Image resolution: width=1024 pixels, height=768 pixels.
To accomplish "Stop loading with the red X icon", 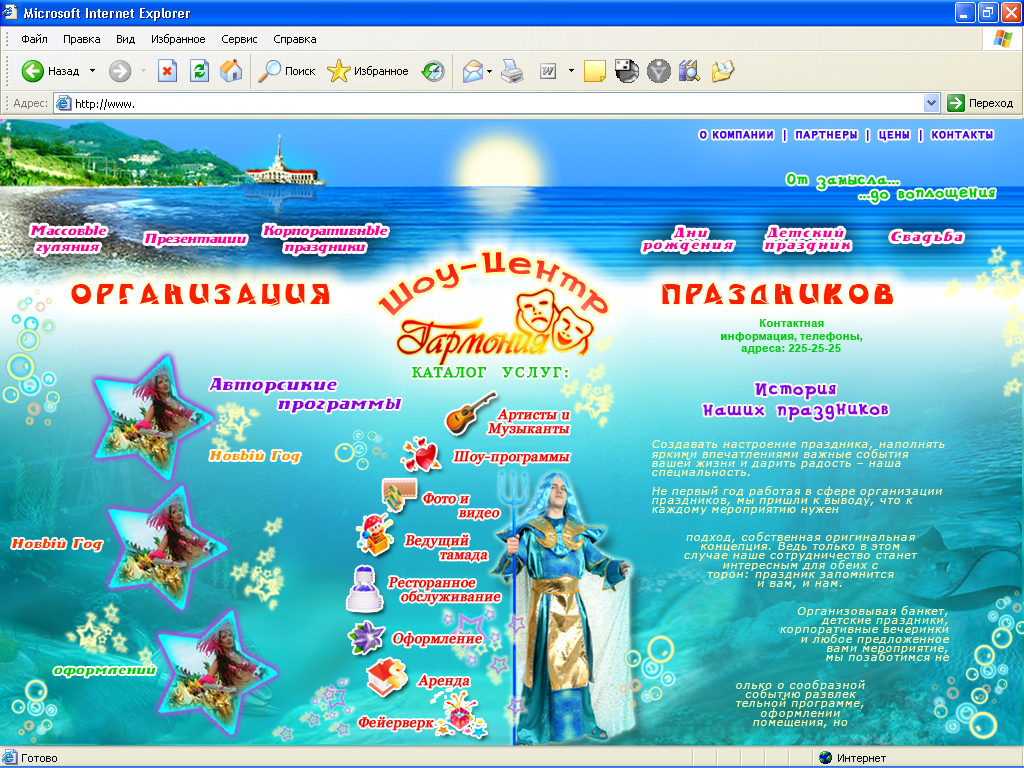I will [x=168, y=71].
